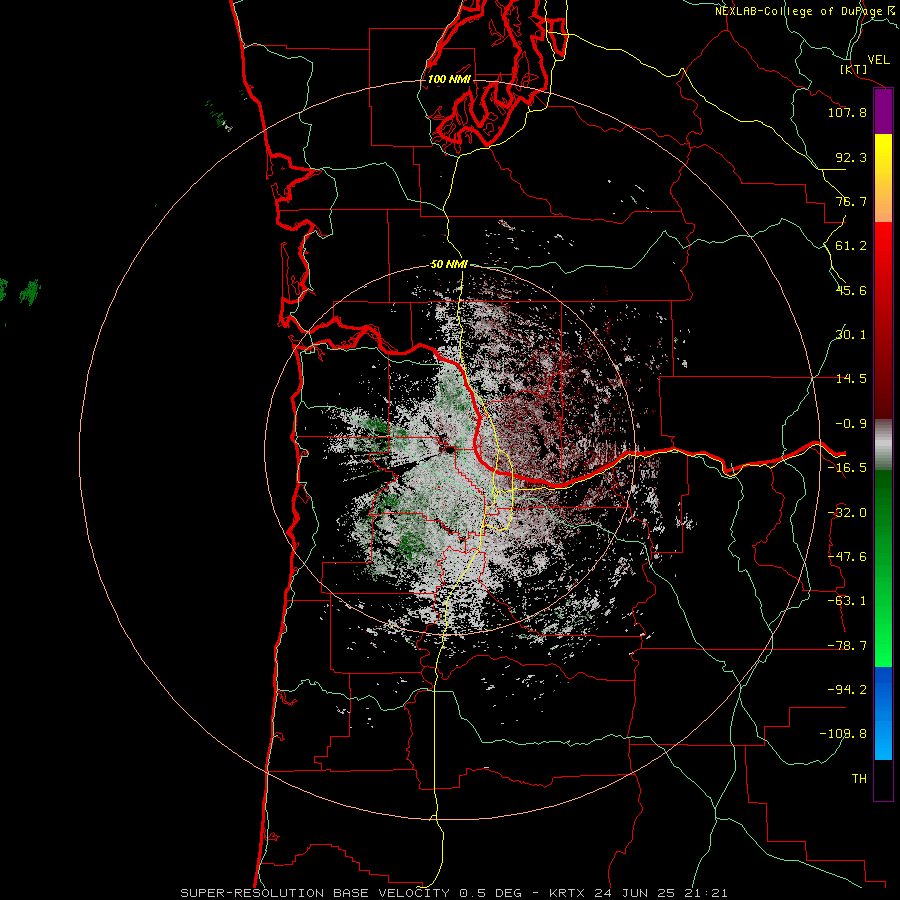Click the -94.2 velocity scale value
This screenshot has height=900, width=900.
(847, 690)
